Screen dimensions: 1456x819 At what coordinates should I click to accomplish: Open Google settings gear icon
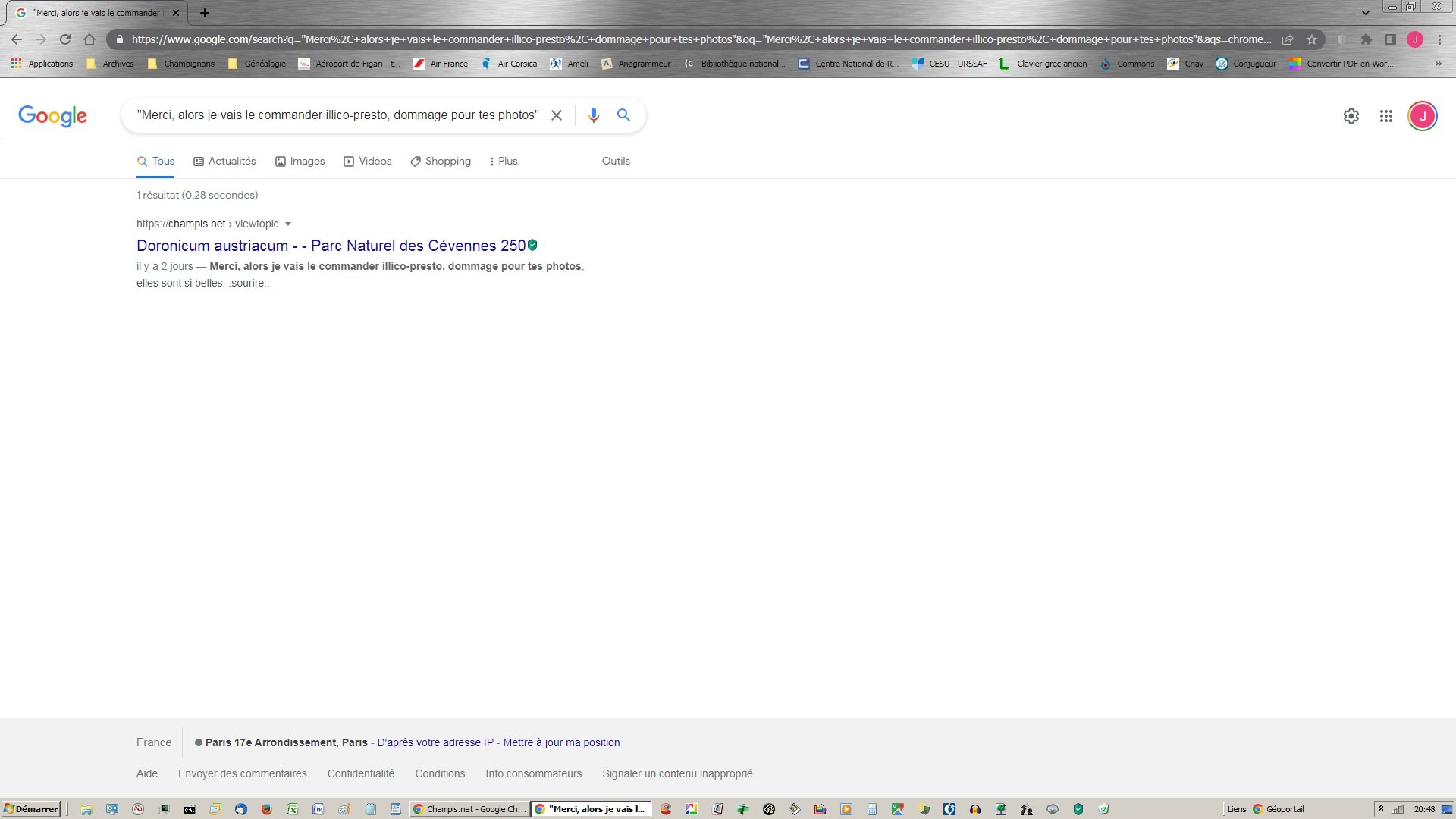[x=1351, y=116]
